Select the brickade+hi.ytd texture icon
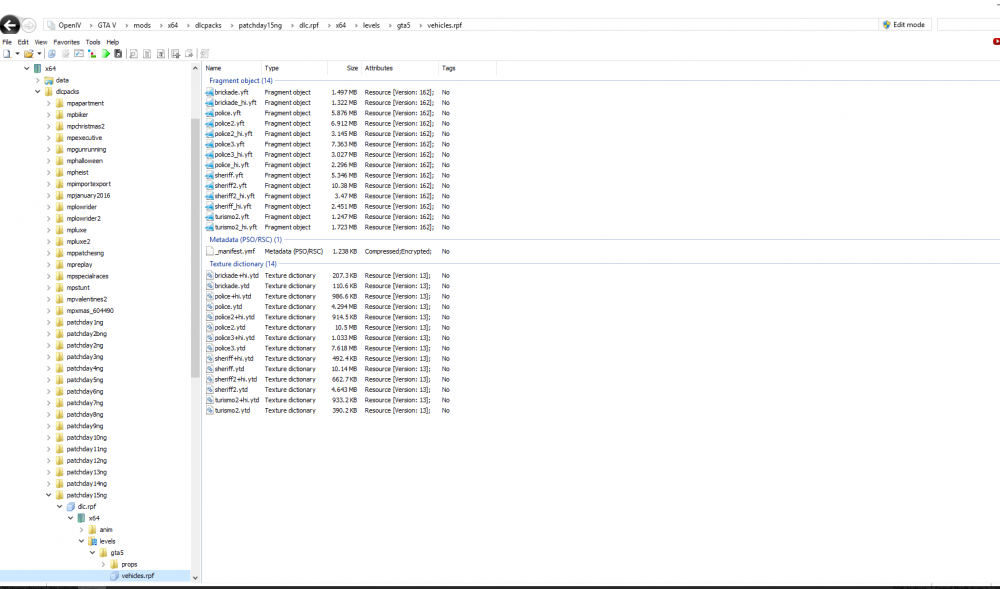 click(209, 275)
